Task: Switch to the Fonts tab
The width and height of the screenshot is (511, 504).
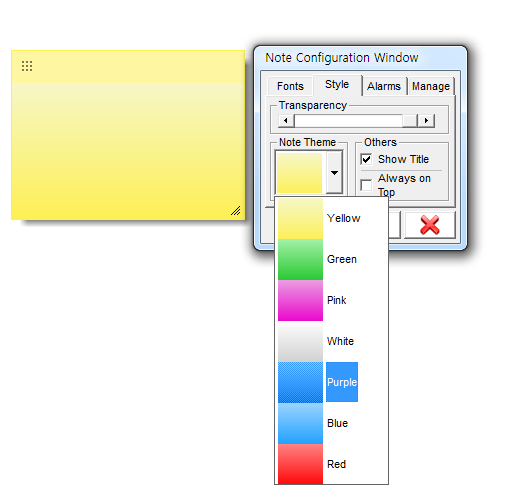Action: [290, 86]
